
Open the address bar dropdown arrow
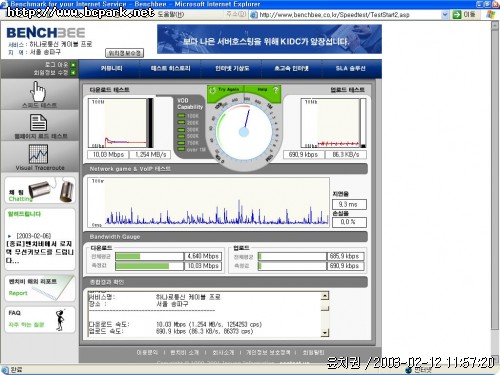click(445, 15)
